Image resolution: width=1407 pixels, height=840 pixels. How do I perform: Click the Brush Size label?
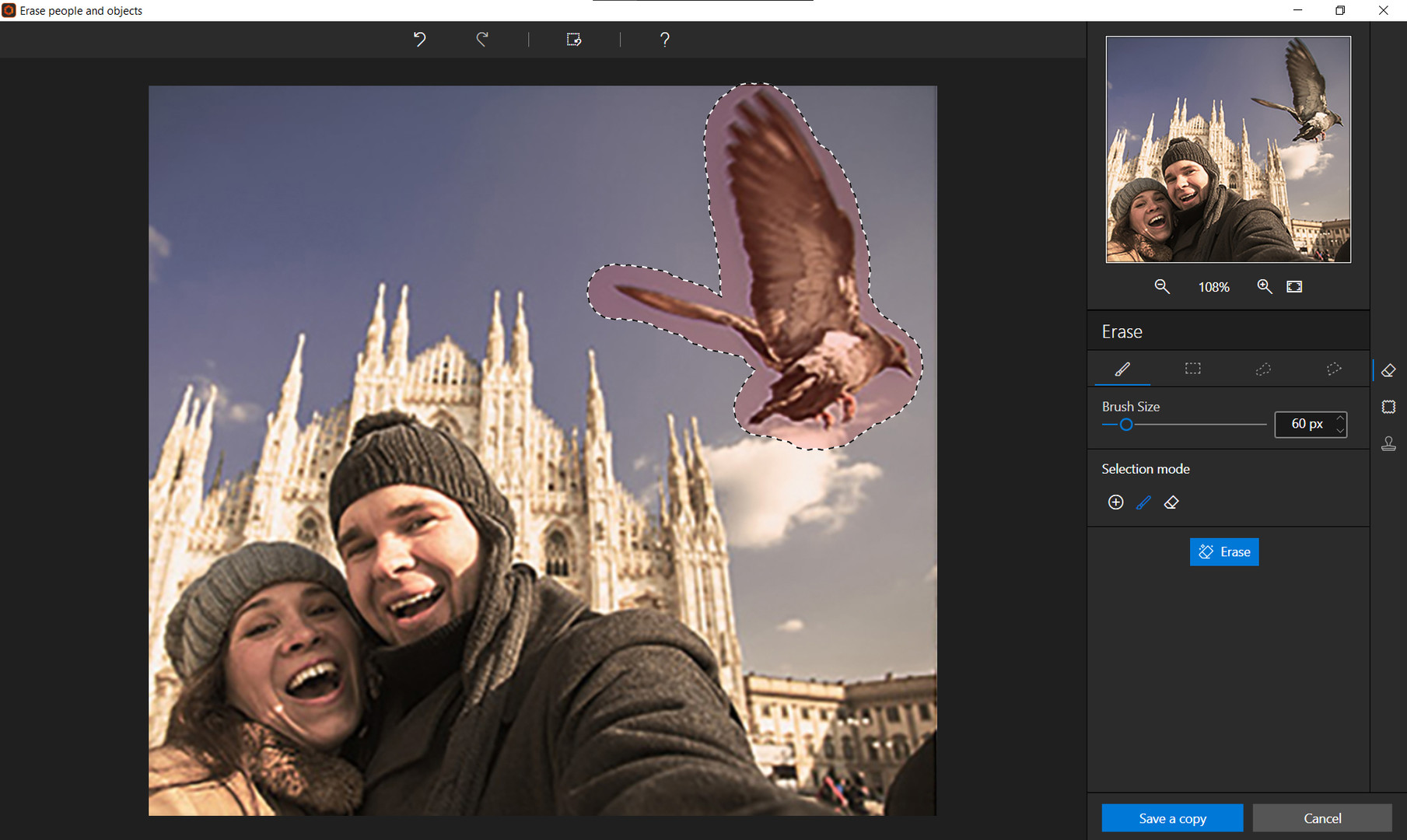(1131, 407)
